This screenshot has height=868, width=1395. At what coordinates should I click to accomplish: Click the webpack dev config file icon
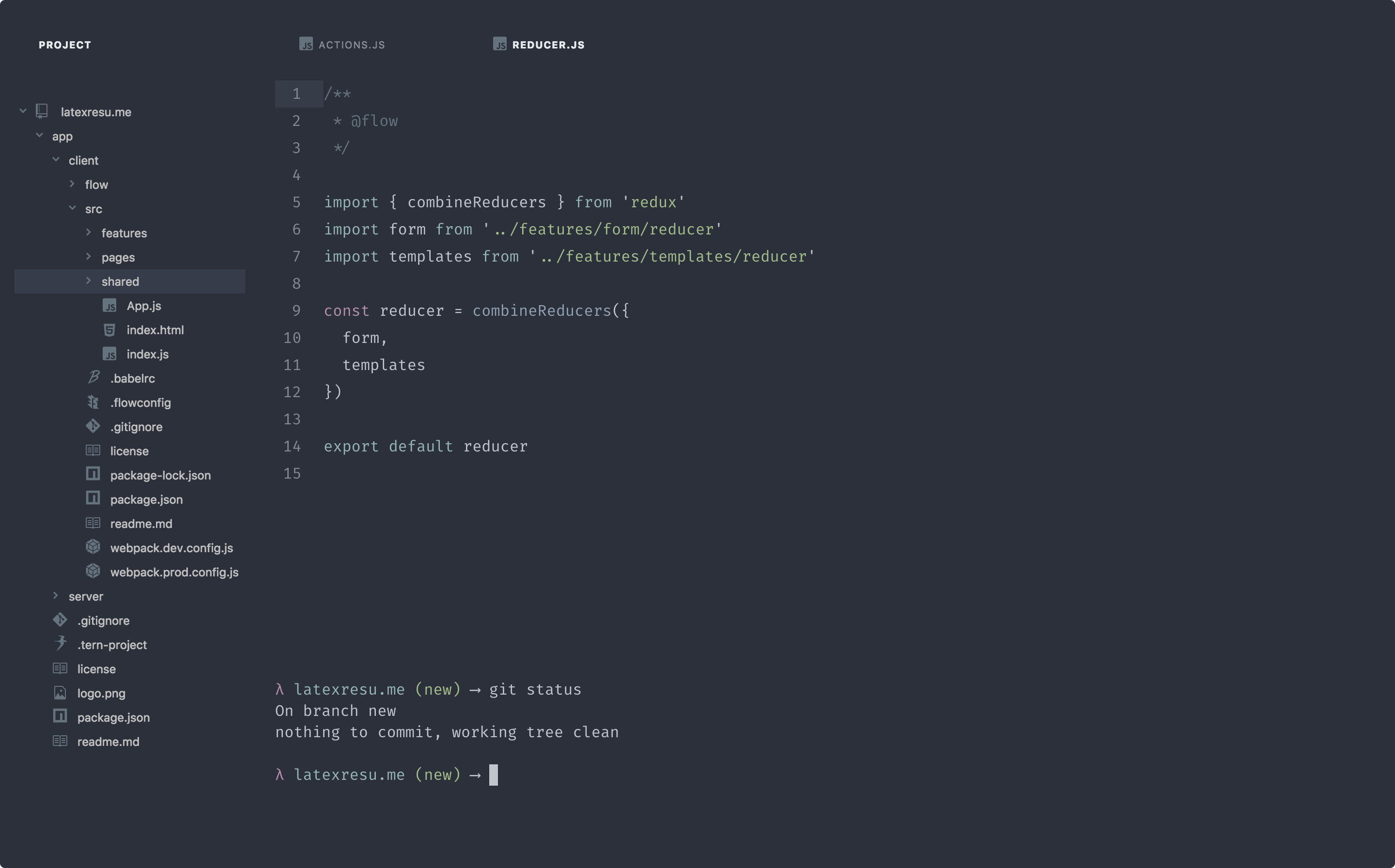[95, 547]
